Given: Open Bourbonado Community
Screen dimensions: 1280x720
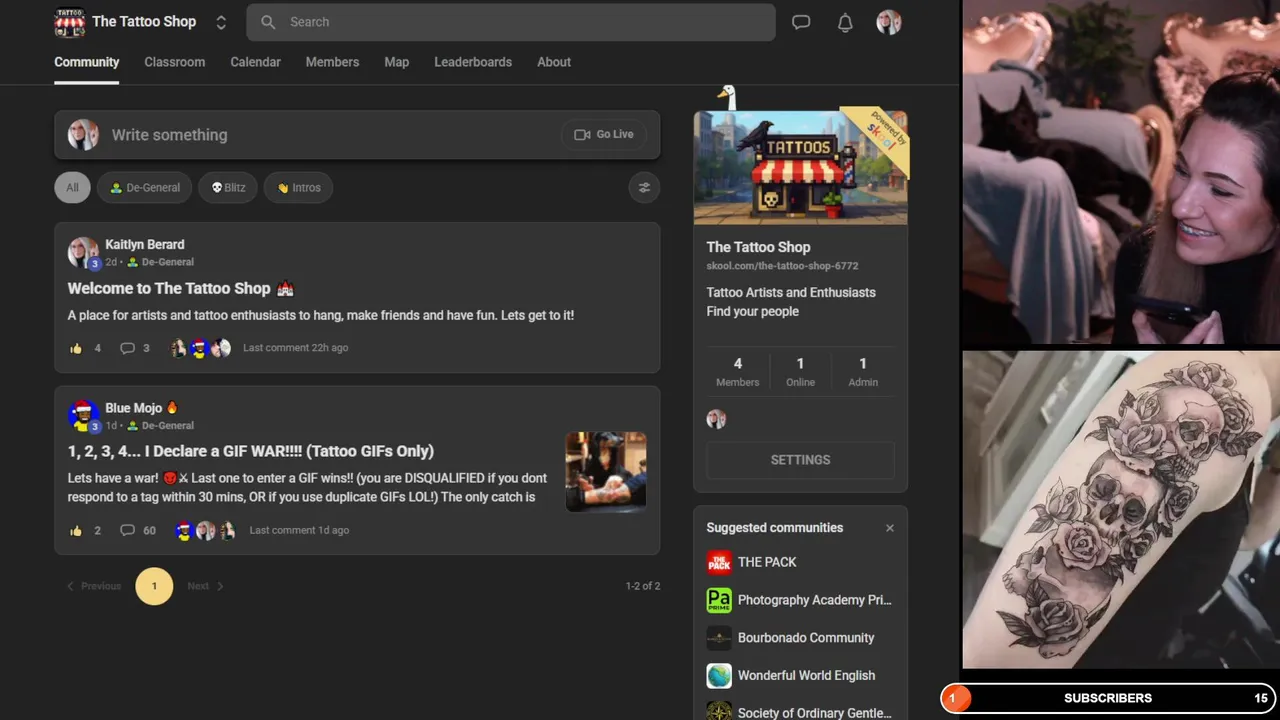Looking at the screenshot, I should 806,638.
